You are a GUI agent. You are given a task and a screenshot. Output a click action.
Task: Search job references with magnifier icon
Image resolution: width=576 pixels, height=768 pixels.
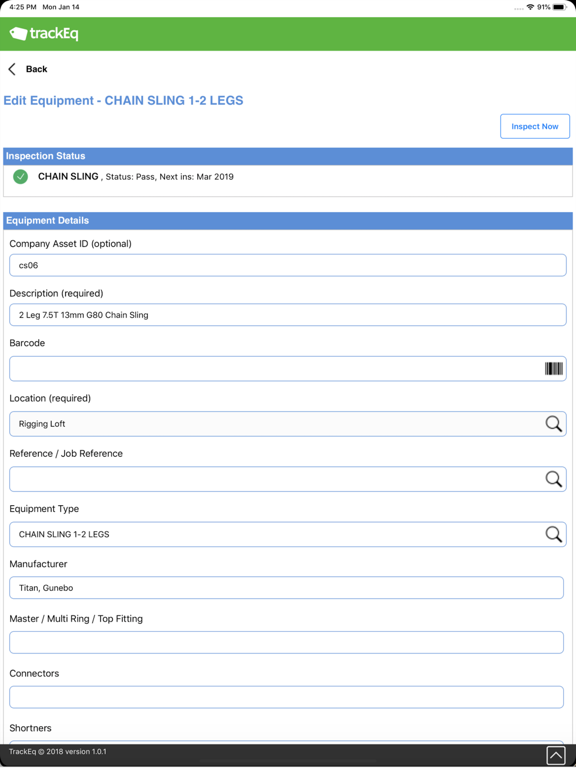pyautogui.click(x=553, y=479)
